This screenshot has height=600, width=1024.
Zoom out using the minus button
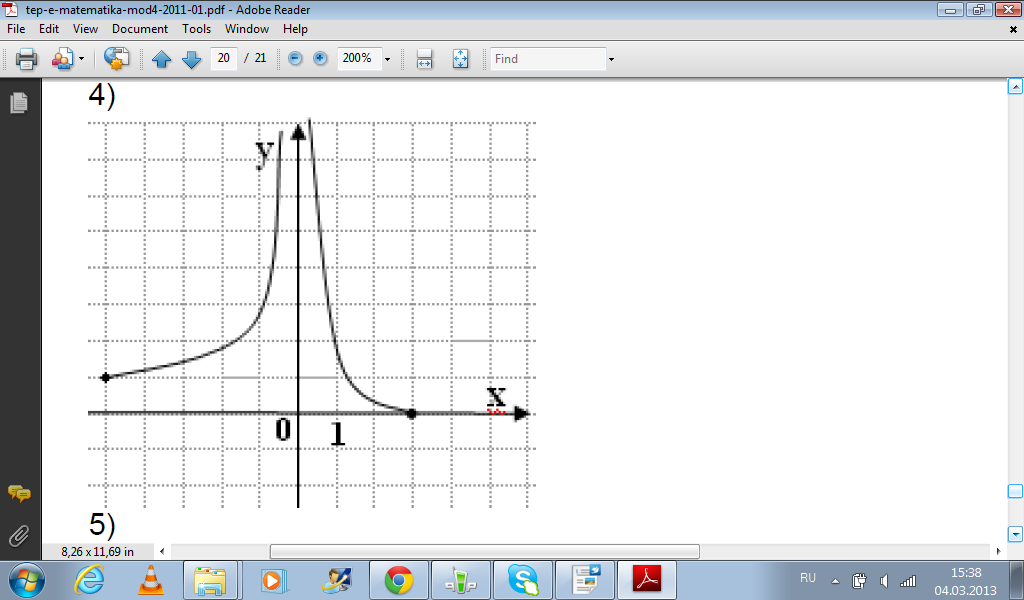point(295,59)
